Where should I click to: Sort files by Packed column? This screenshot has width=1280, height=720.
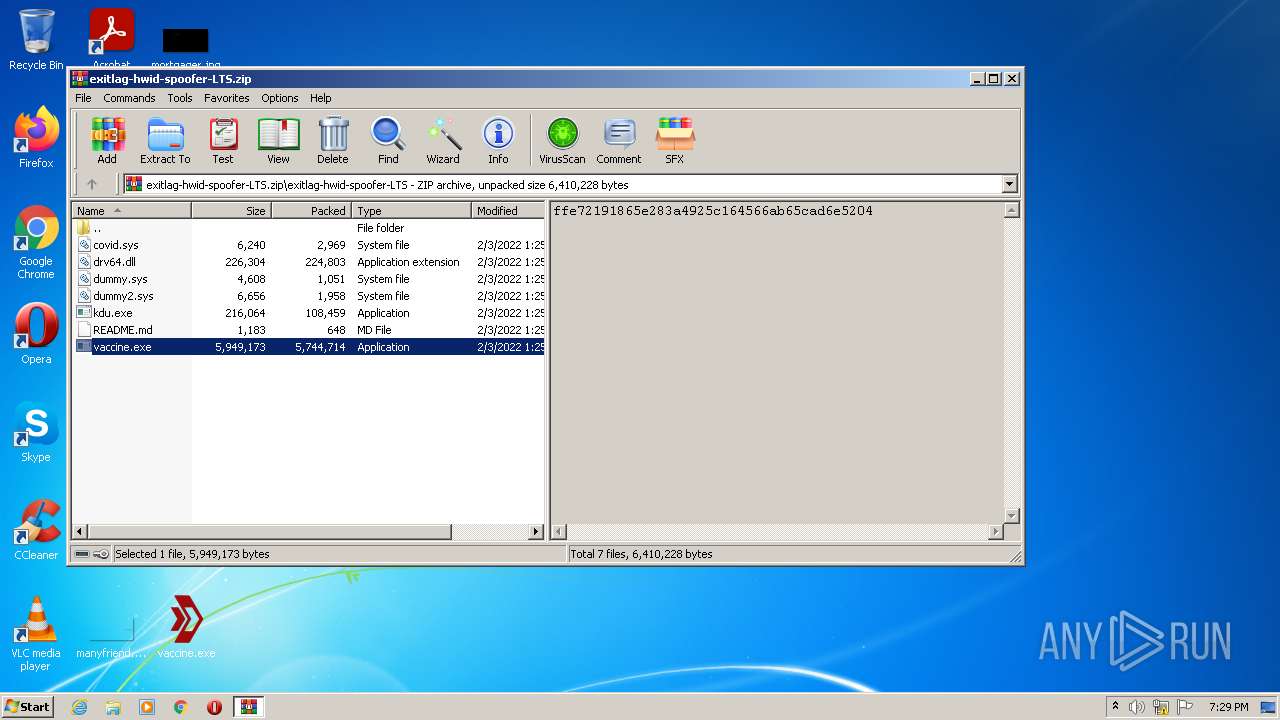(x=312, y=211)
